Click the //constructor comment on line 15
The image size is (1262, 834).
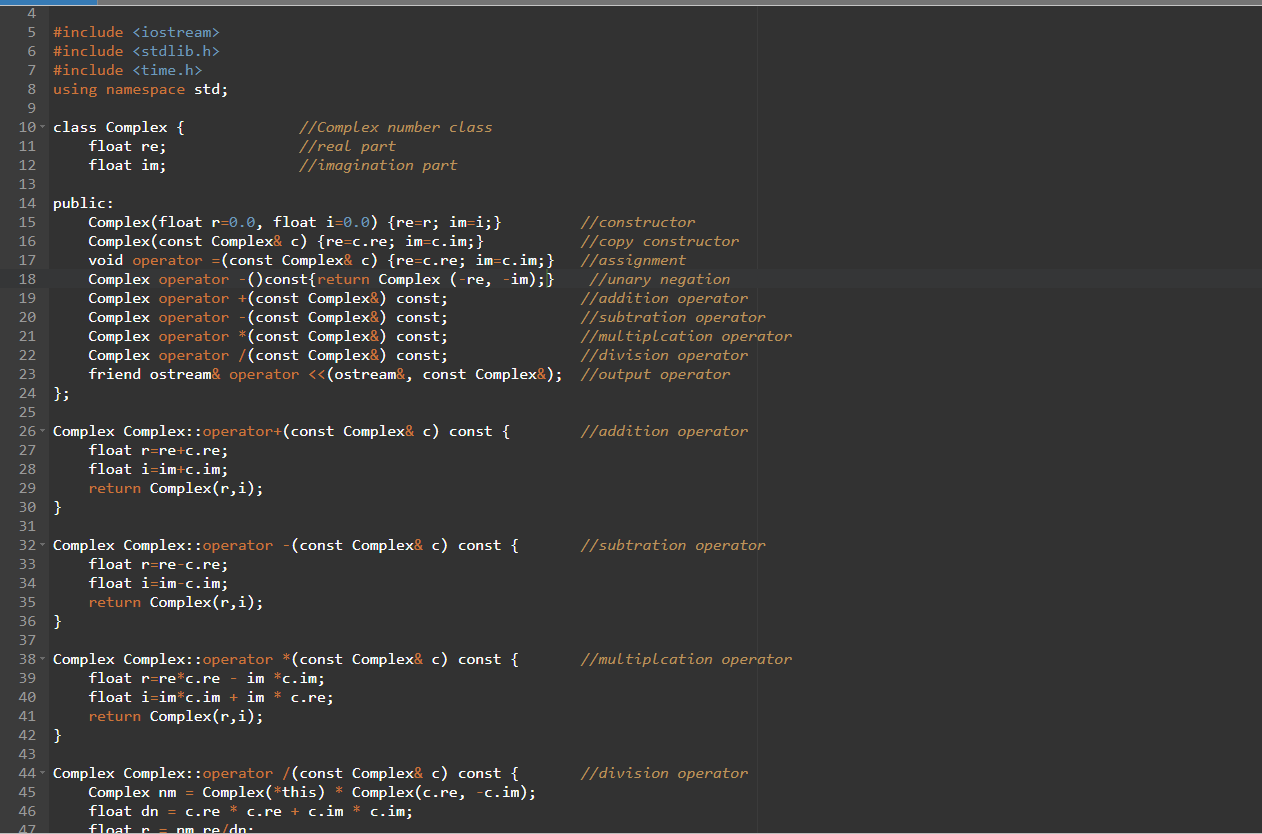pos(638,221)
